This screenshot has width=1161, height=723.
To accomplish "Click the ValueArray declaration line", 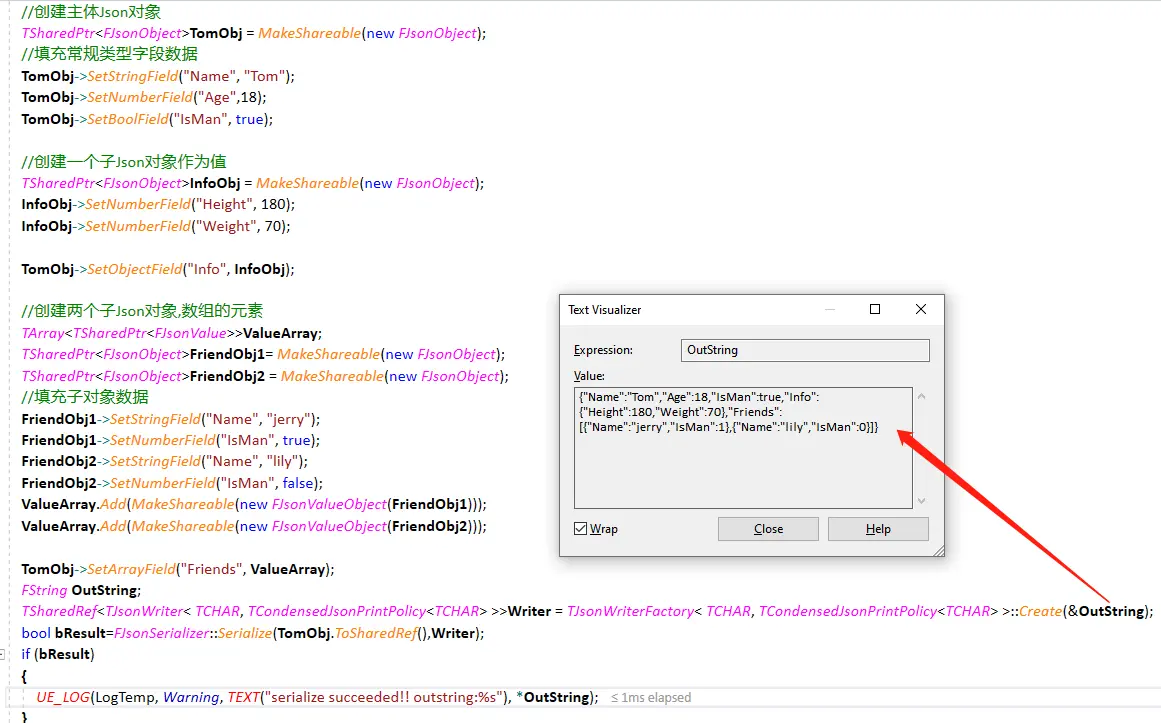I will tap(172, 333).
